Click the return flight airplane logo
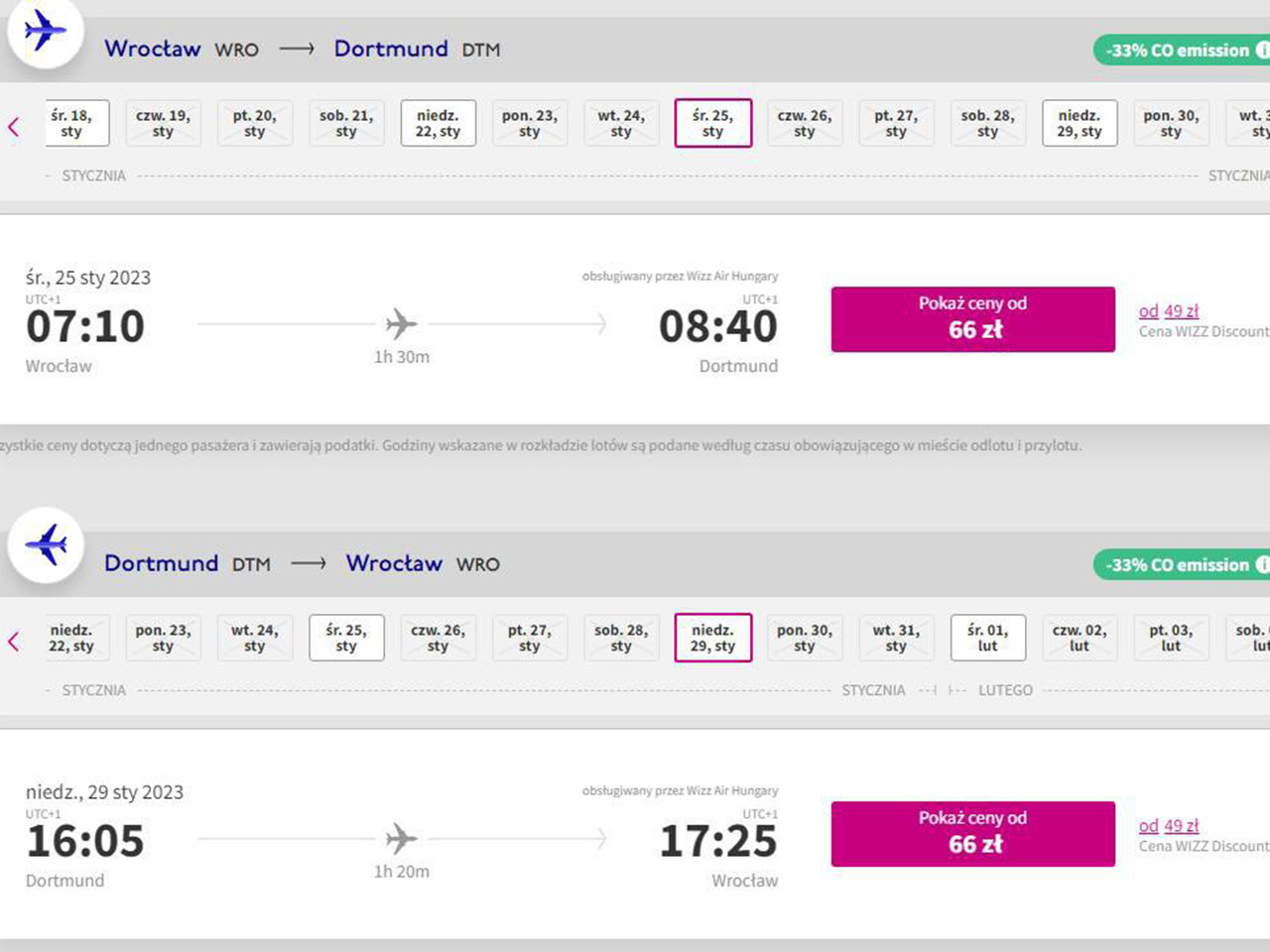 coord(46,544)
